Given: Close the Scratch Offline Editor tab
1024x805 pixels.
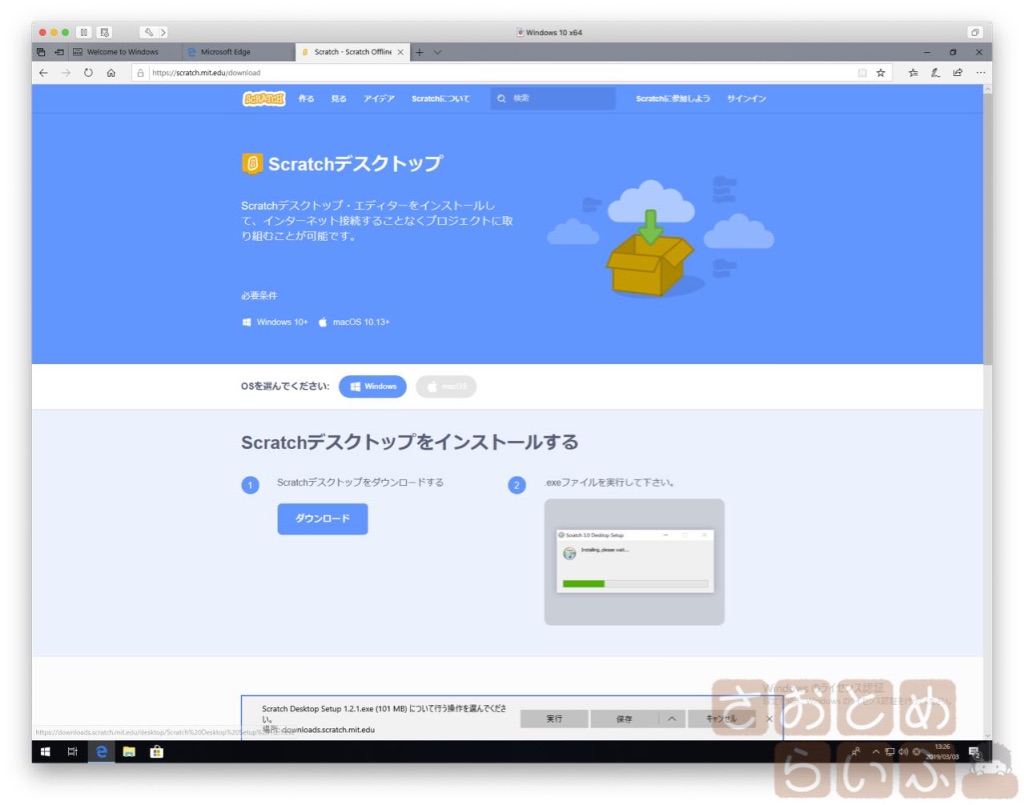Looking at the screenshot, I should (400, 52).
